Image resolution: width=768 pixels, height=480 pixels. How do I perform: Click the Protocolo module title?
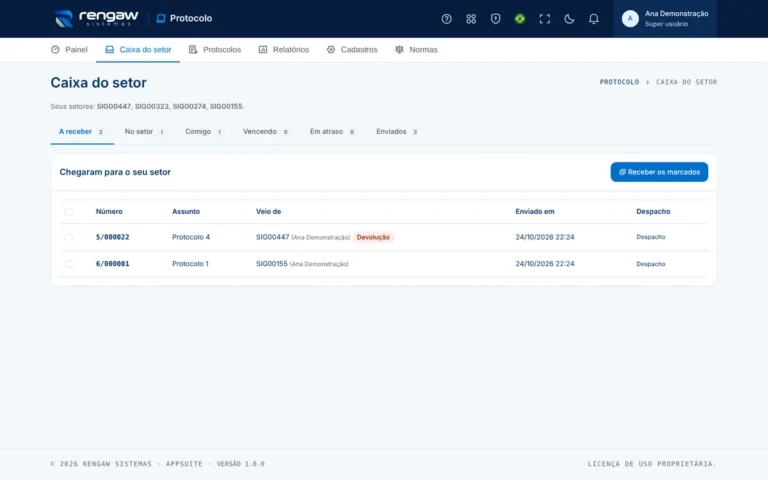pyautogui.click(x=191, y=19)
